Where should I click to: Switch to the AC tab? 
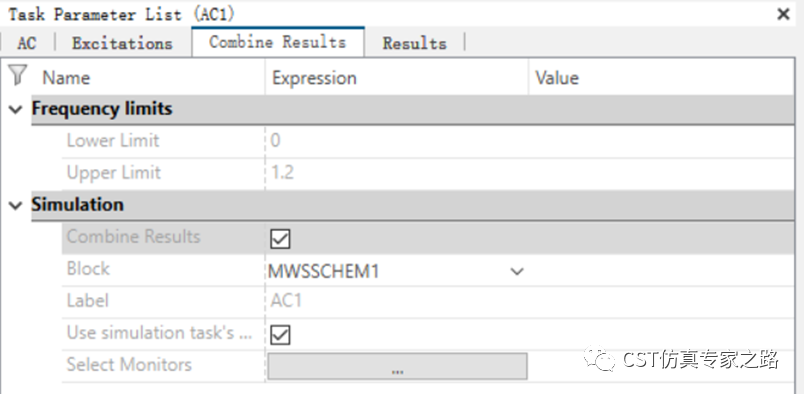pyautogui.click(x=27, y=43)
